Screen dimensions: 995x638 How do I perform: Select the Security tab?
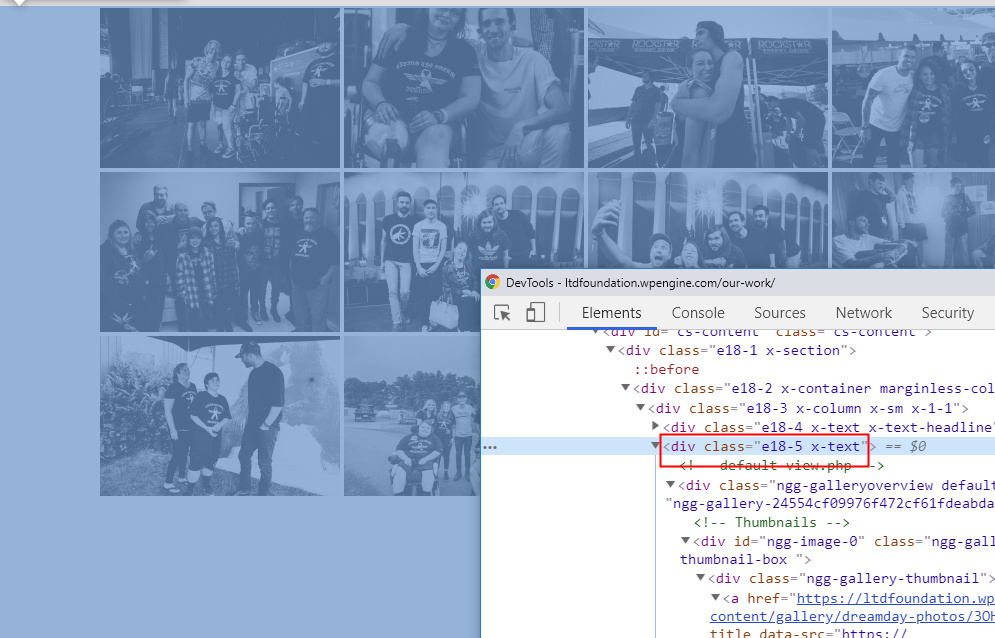(x=947, y=313)
